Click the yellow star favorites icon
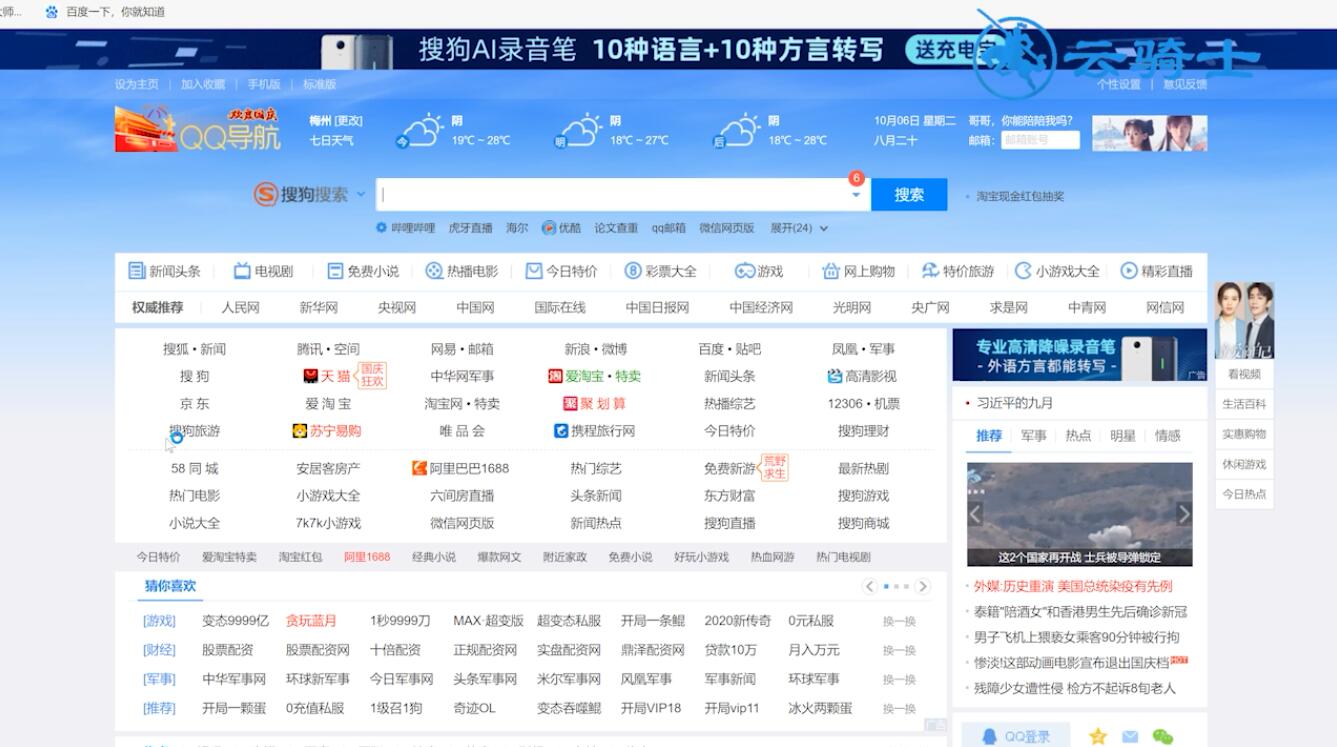1337x747 pixels. coord(1098,737)
